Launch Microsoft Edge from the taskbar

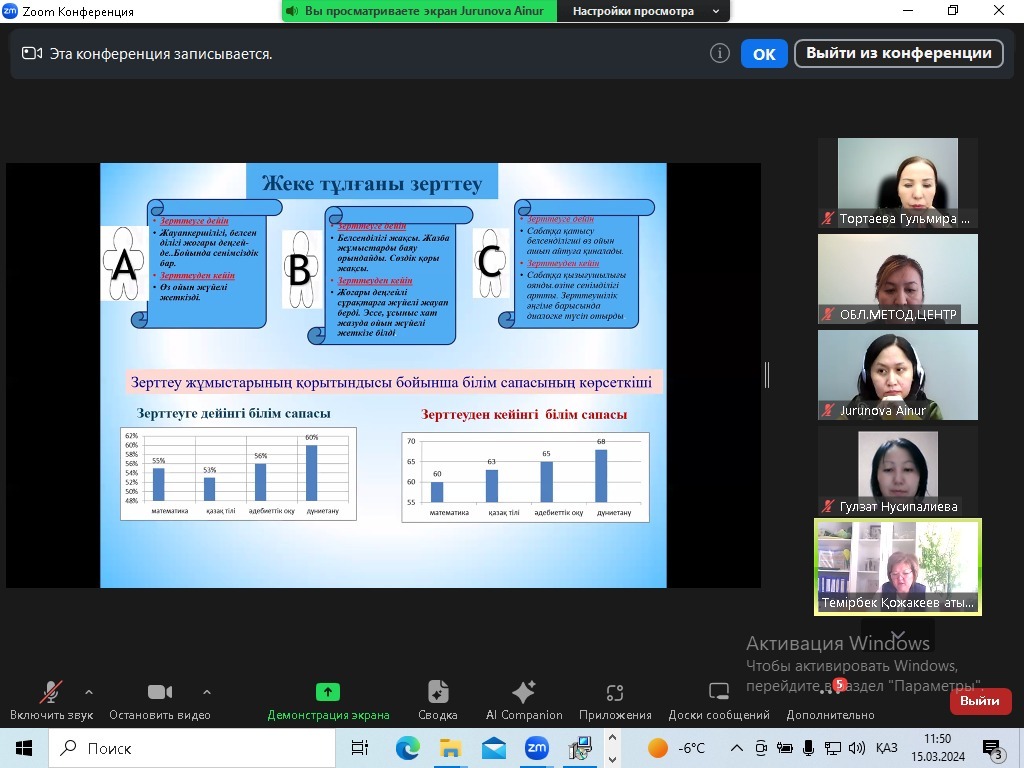(x=407, y=748)
